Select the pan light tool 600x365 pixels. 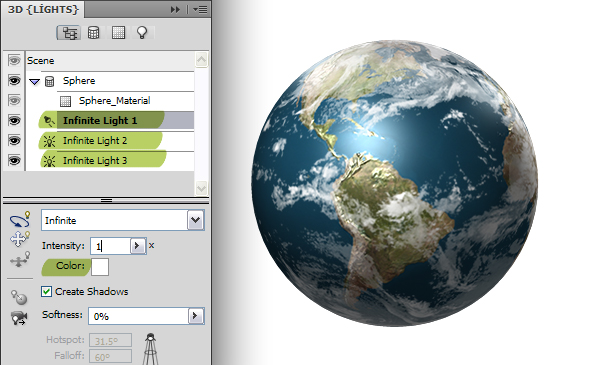tap(20, 238)
